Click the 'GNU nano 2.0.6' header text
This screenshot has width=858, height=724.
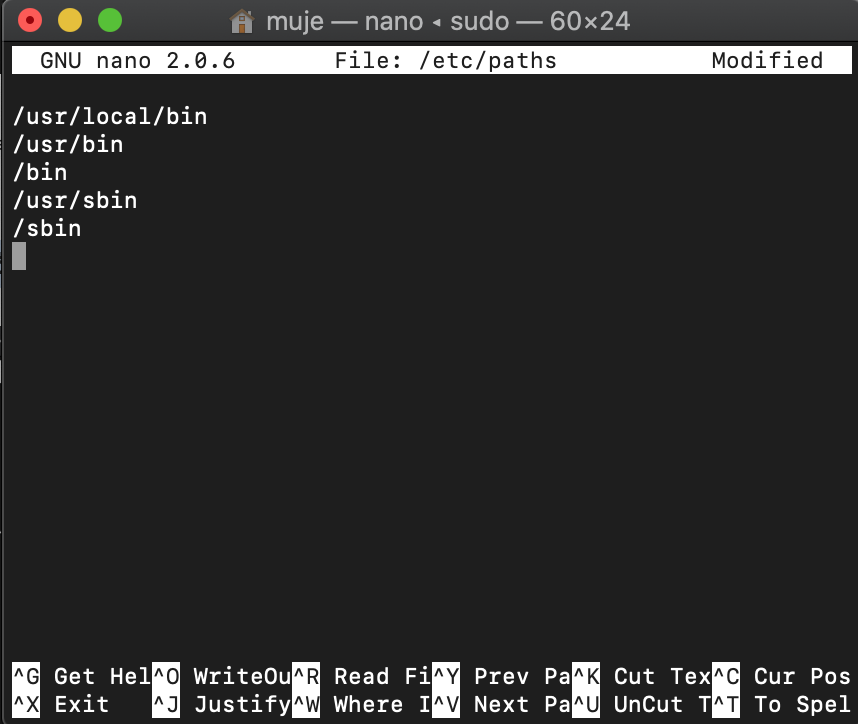(x=137, y=60)
